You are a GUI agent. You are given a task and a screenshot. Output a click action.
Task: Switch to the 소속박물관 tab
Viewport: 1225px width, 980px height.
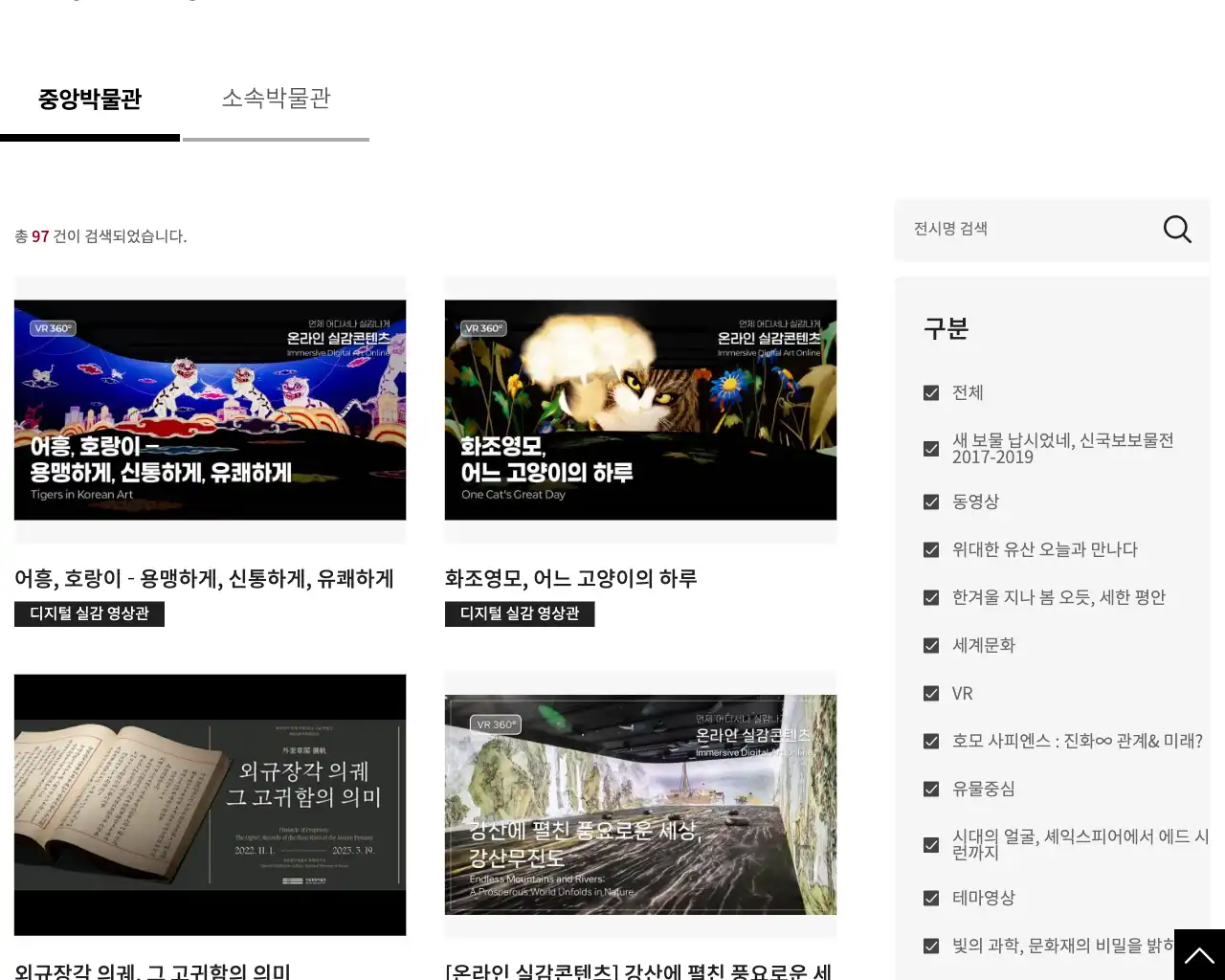click(276, 100)
